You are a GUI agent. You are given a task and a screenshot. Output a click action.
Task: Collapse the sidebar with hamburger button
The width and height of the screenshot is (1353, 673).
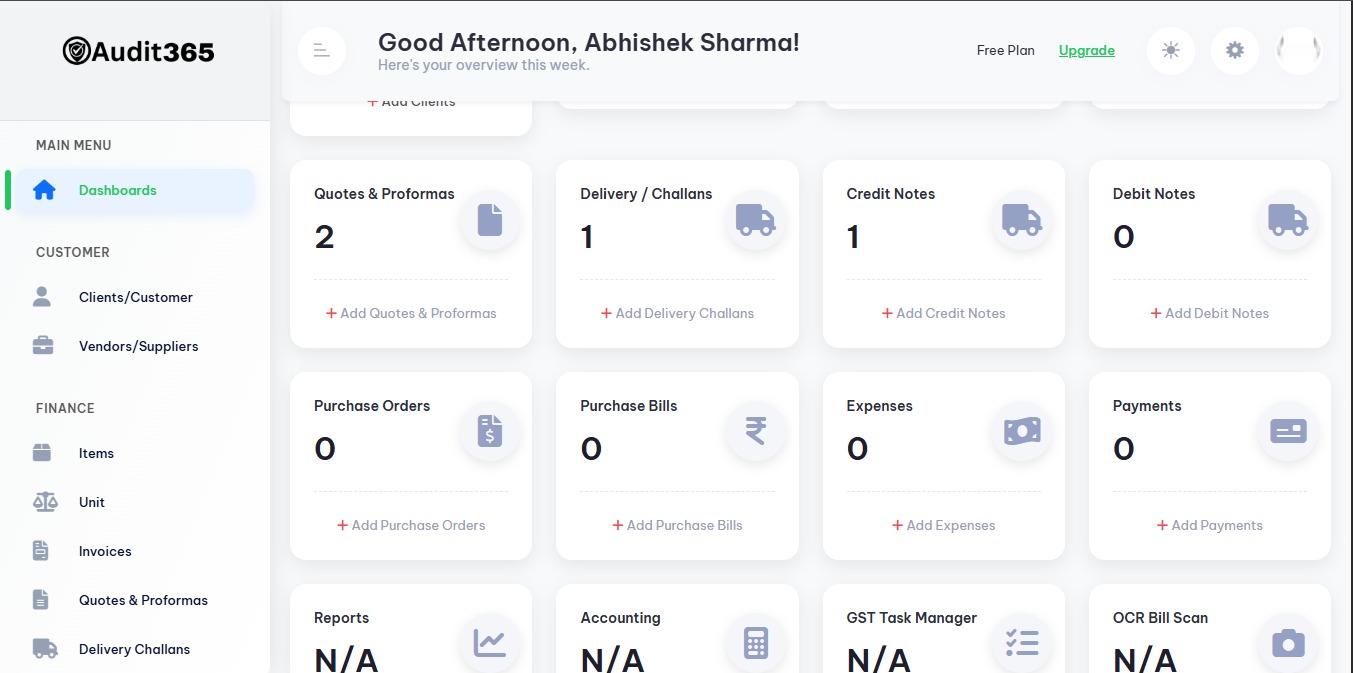tap(322, 50)
